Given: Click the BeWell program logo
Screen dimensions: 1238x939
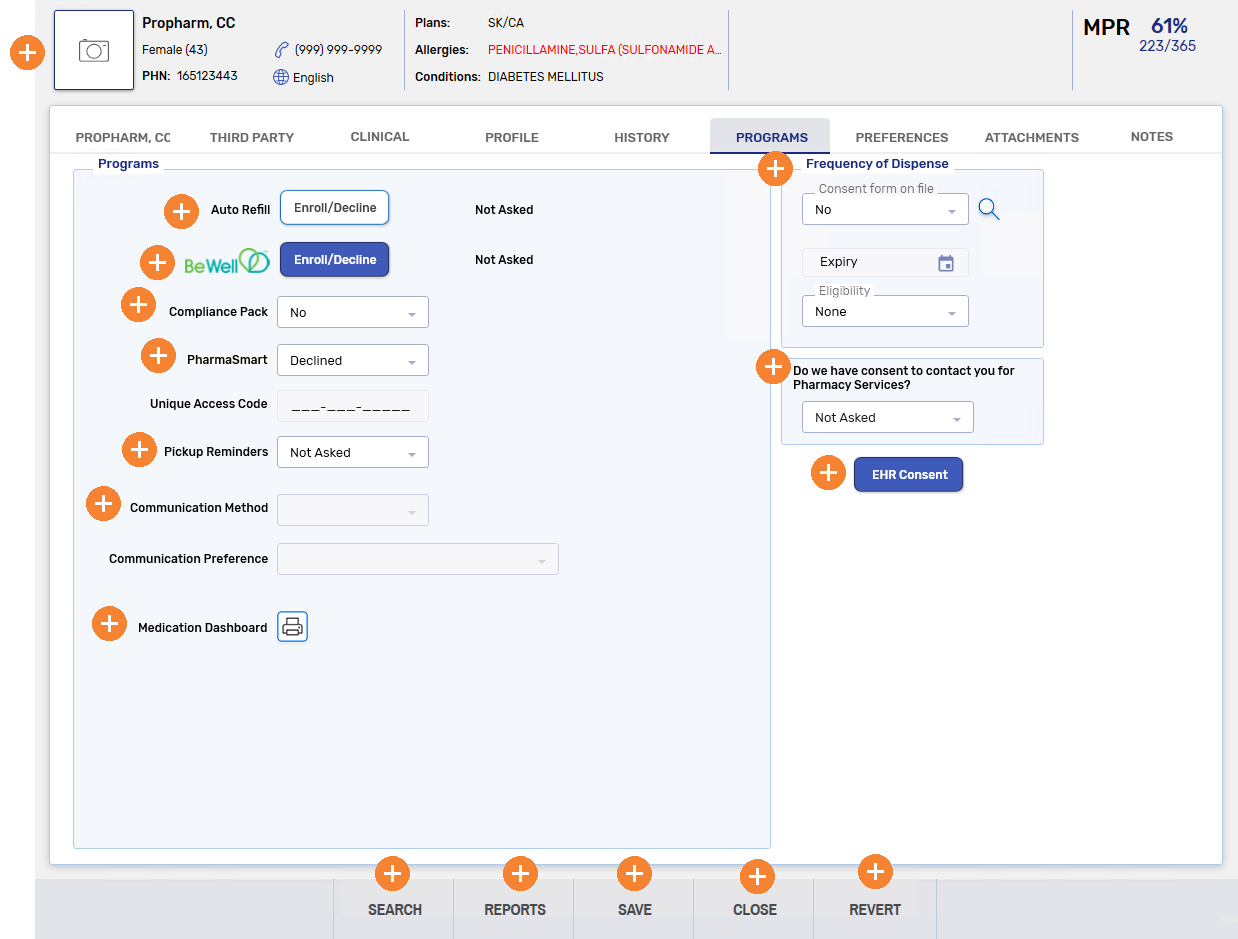Looking at the screenshot, I should (x=227, y=262).
